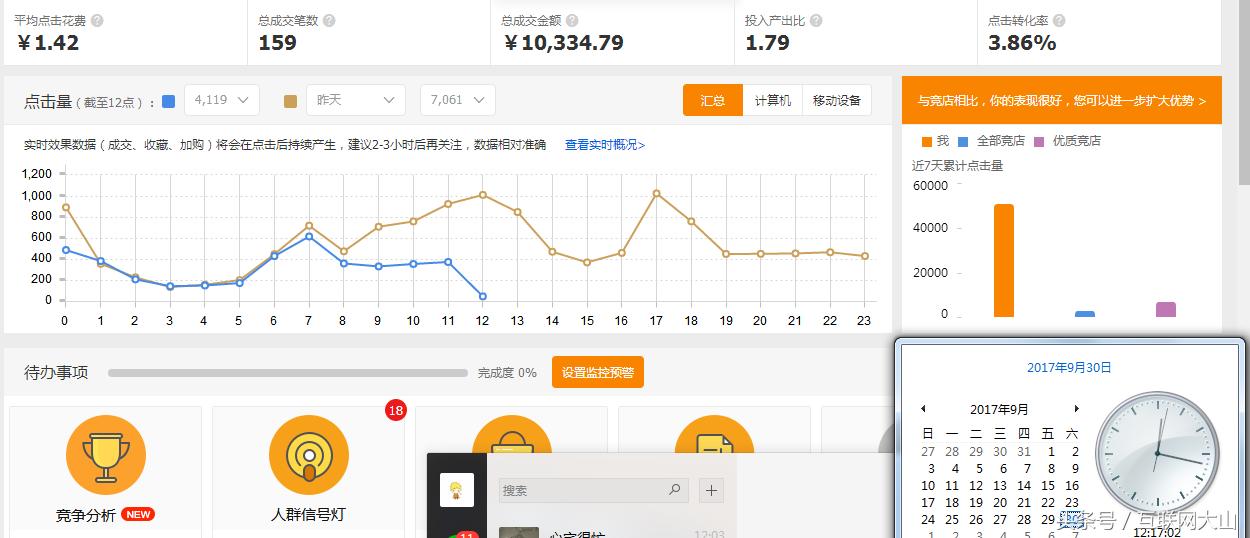
Task: Click the shopping bag to-do icon
Action: tap(512, 434)
